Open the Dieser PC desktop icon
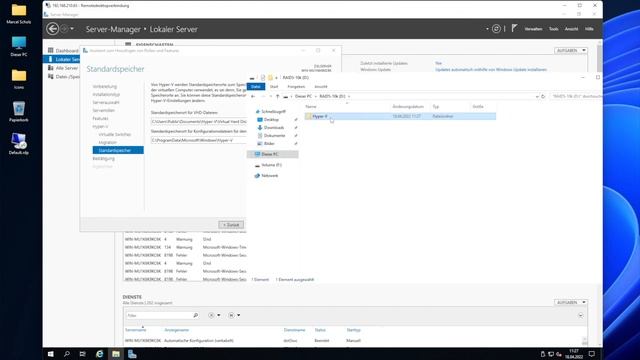 point(19,46)
